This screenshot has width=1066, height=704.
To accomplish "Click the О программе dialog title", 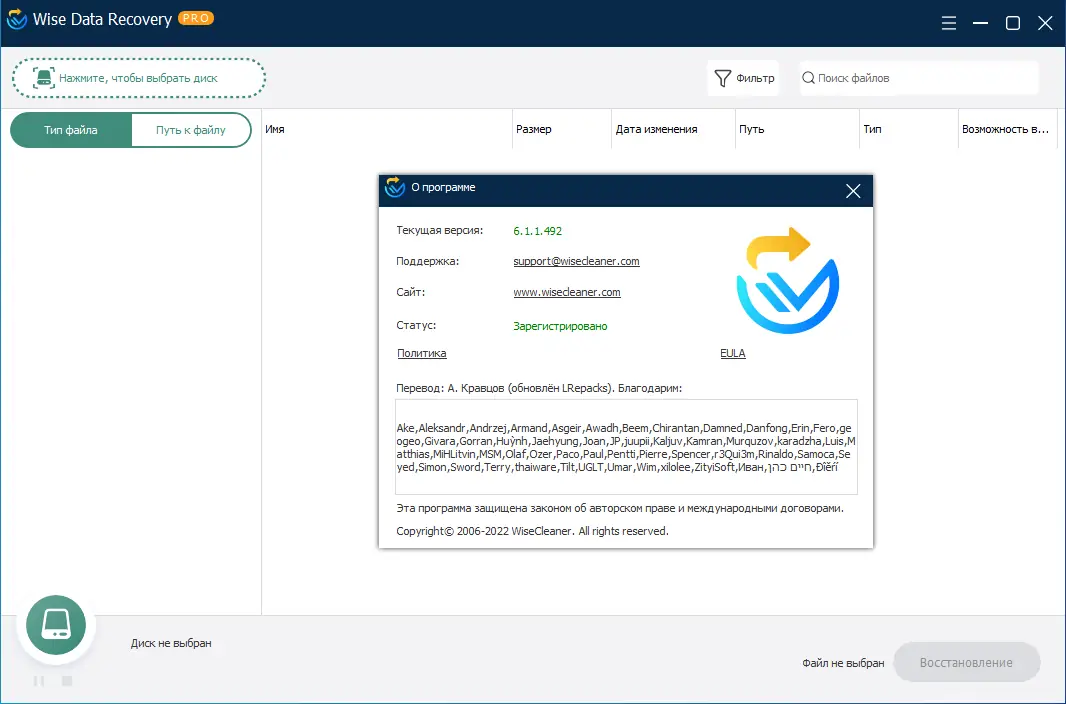I will [x=443, y=188].
